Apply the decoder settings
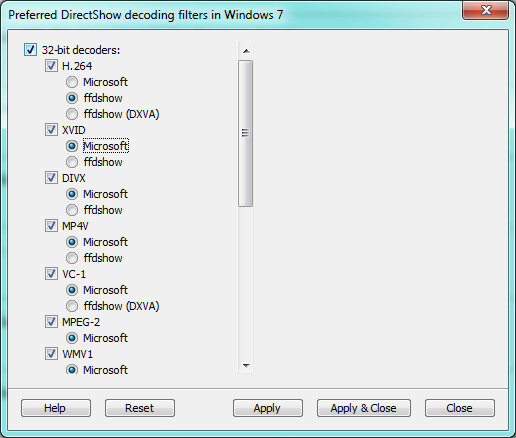Screen dimensions: 516x438 click(x=268, y=408)
